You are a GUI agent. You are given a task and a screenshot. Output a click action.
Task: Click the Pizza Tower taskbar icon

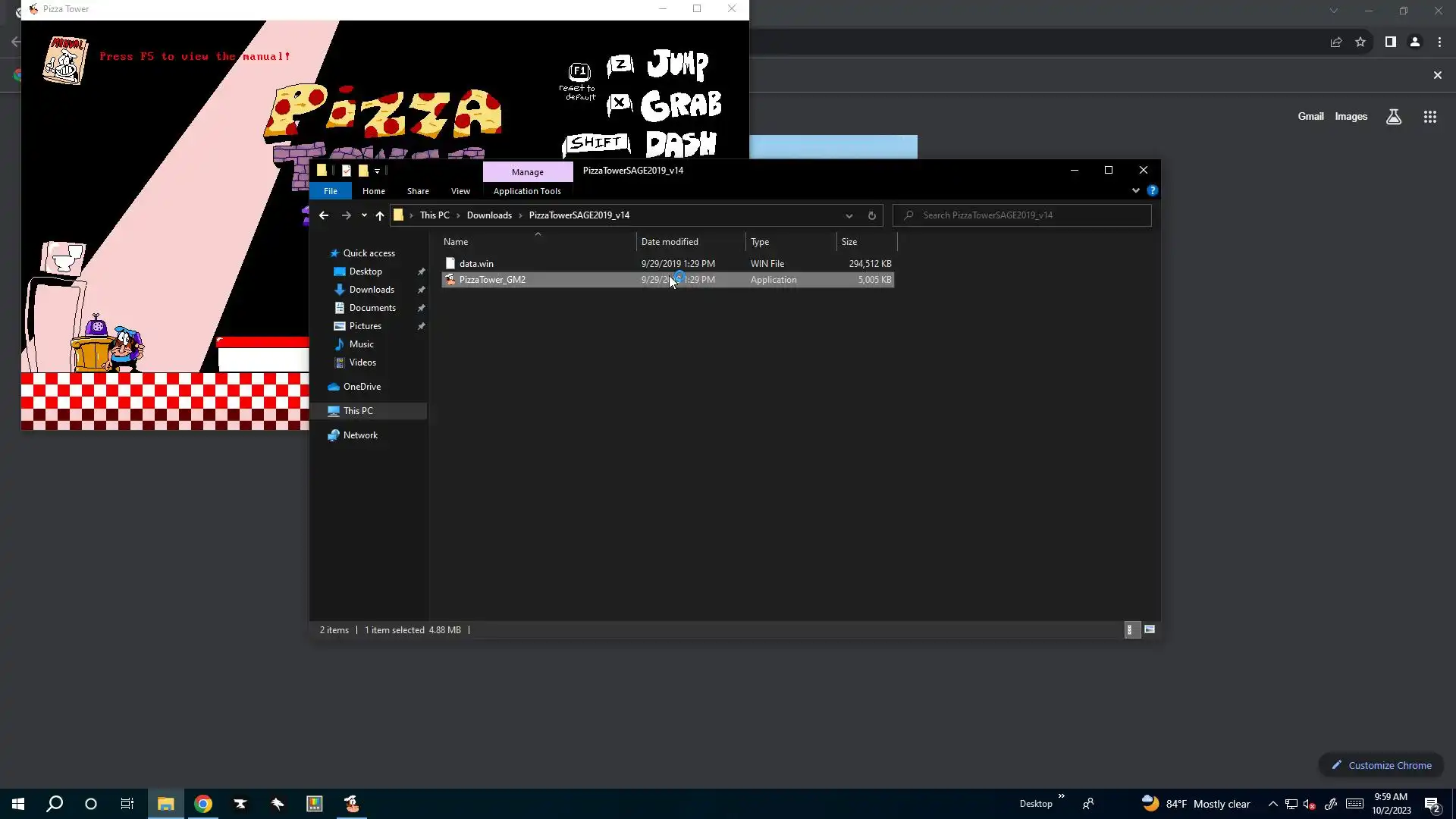click(x=352, y=804)
